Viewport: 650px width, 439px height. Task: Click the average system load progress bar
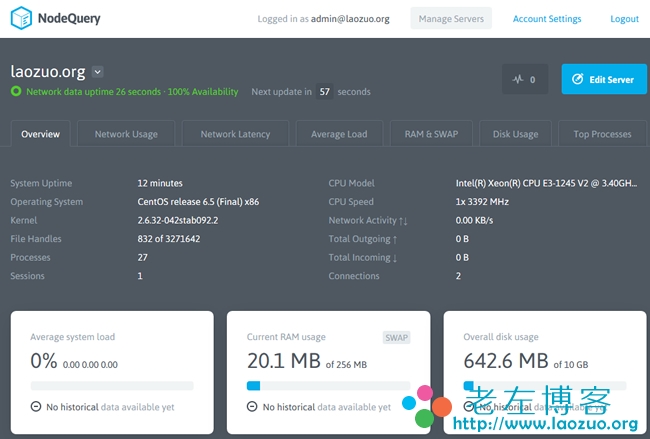point(112,386)
